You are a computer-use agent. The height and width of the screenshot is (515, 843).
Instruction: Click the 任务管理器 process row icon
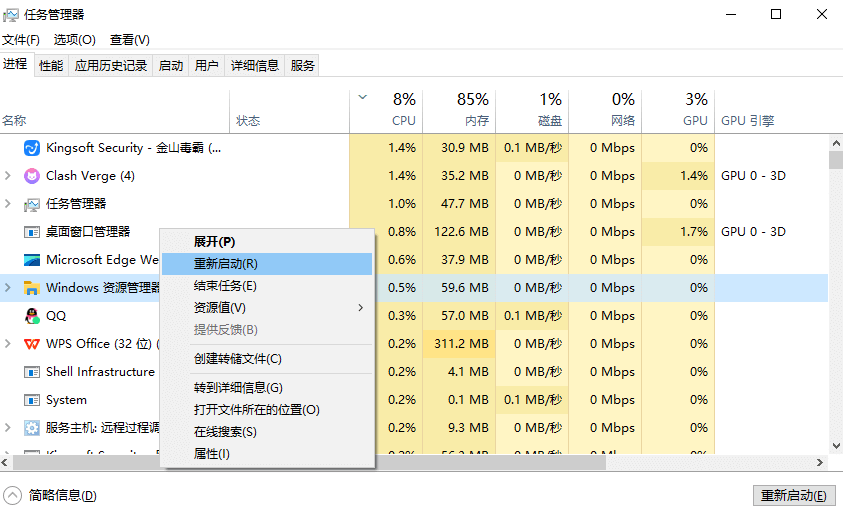pyautogui.click(x=32, y=204)
